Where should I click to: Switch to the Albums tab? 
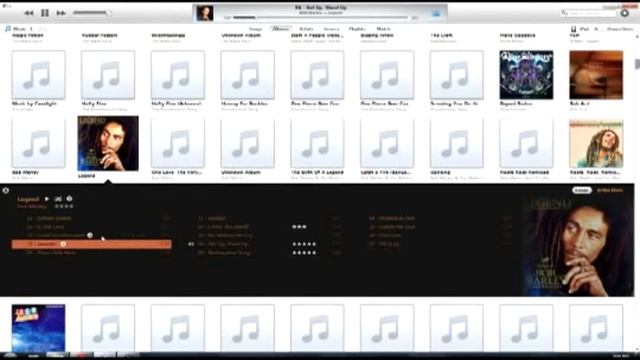(281, 29)
